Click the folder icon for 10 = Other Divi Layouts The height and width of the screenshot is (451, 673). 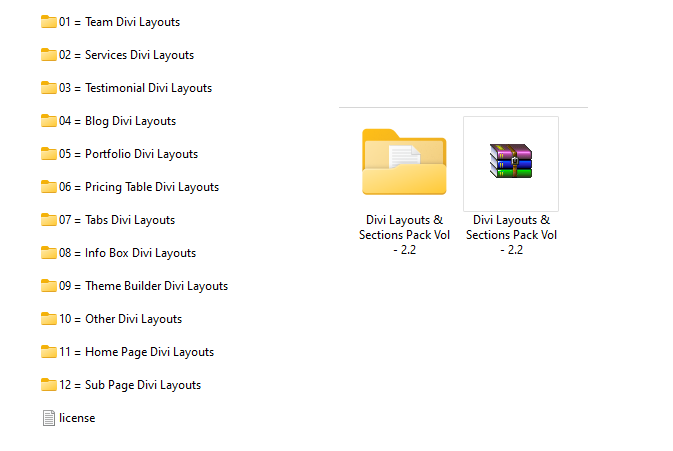(x=49, y=318)
